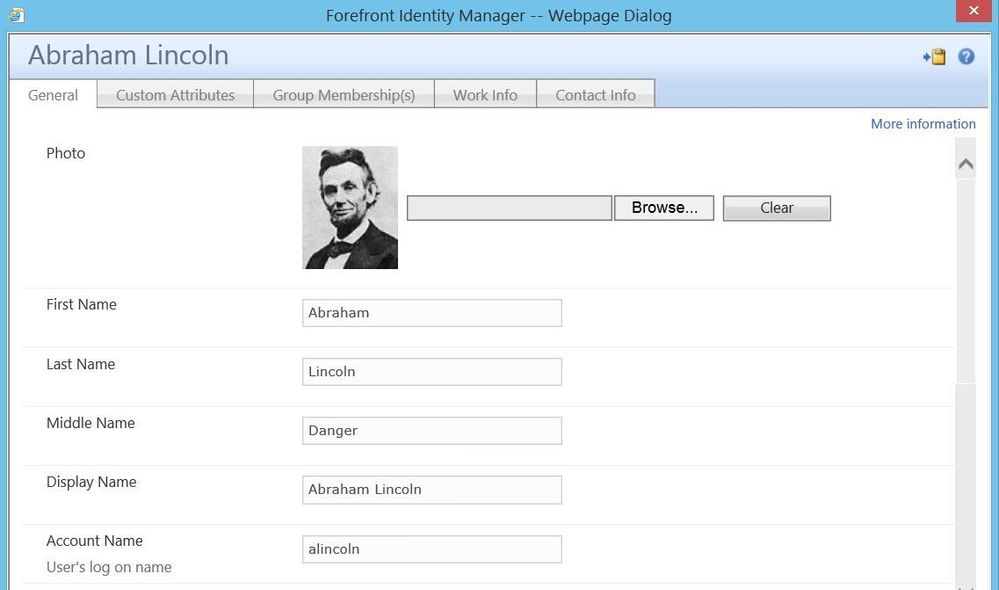Click the 'Display Name' label
The image size is (999, 590).
pyautogui.click(x=91, y=482)
